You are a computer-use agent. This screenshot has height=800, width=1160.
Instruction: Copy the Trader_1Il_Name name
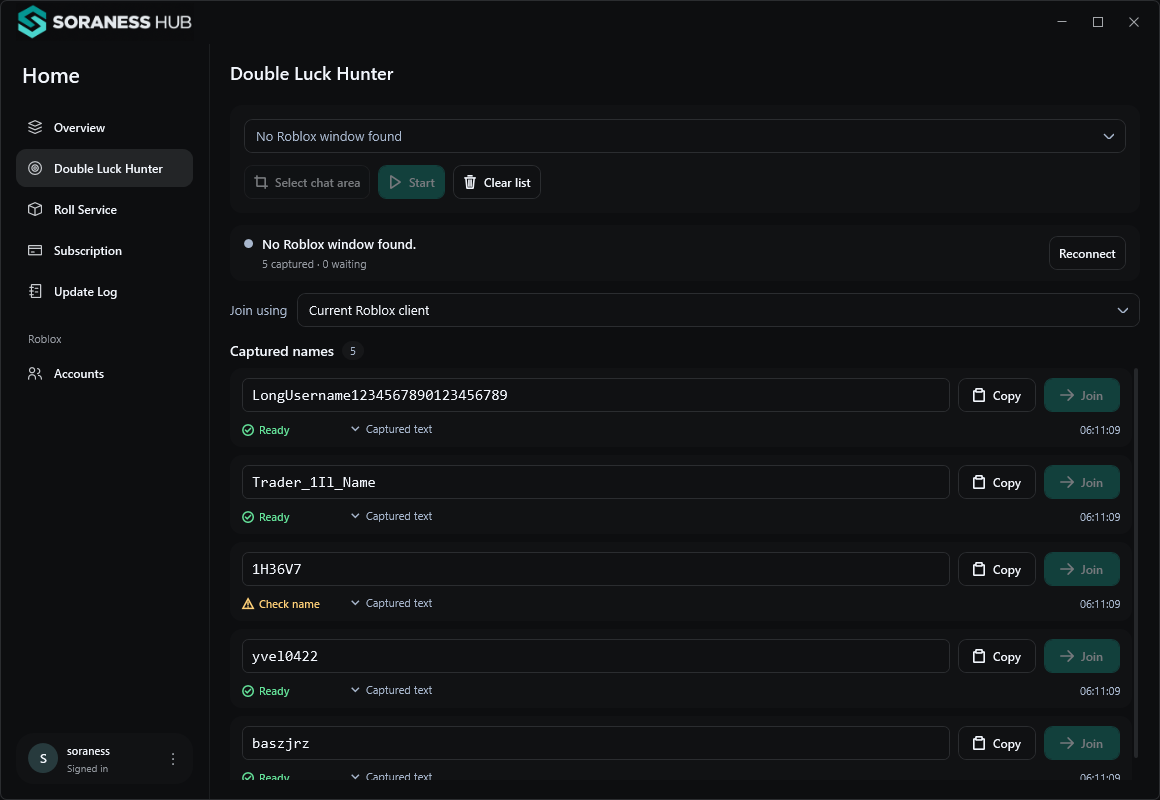(997, 482)
